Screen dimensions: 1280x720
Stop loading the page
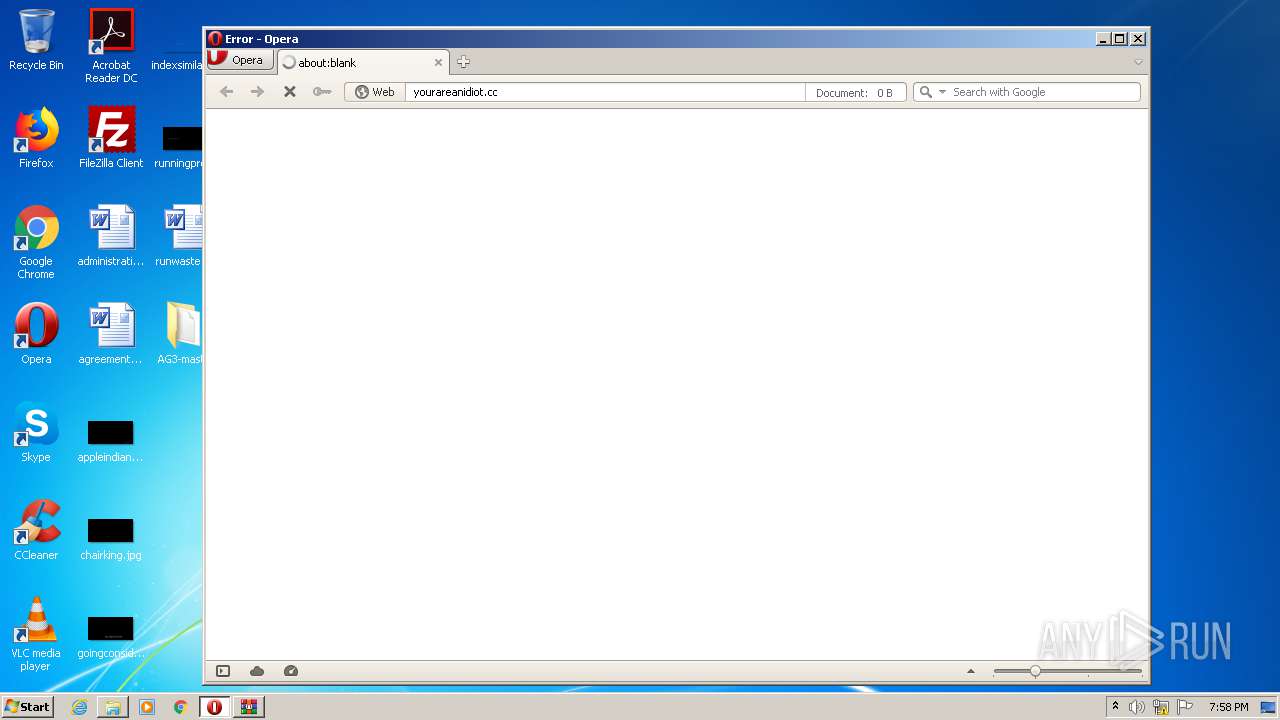289,92
